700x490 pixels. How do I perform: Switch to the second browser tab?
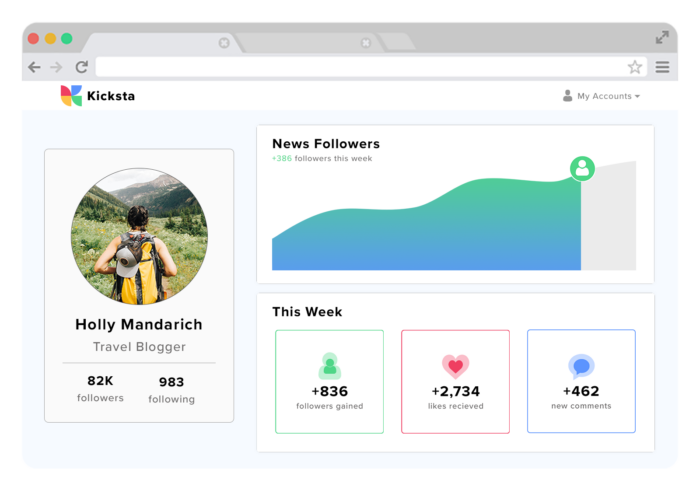308,43
